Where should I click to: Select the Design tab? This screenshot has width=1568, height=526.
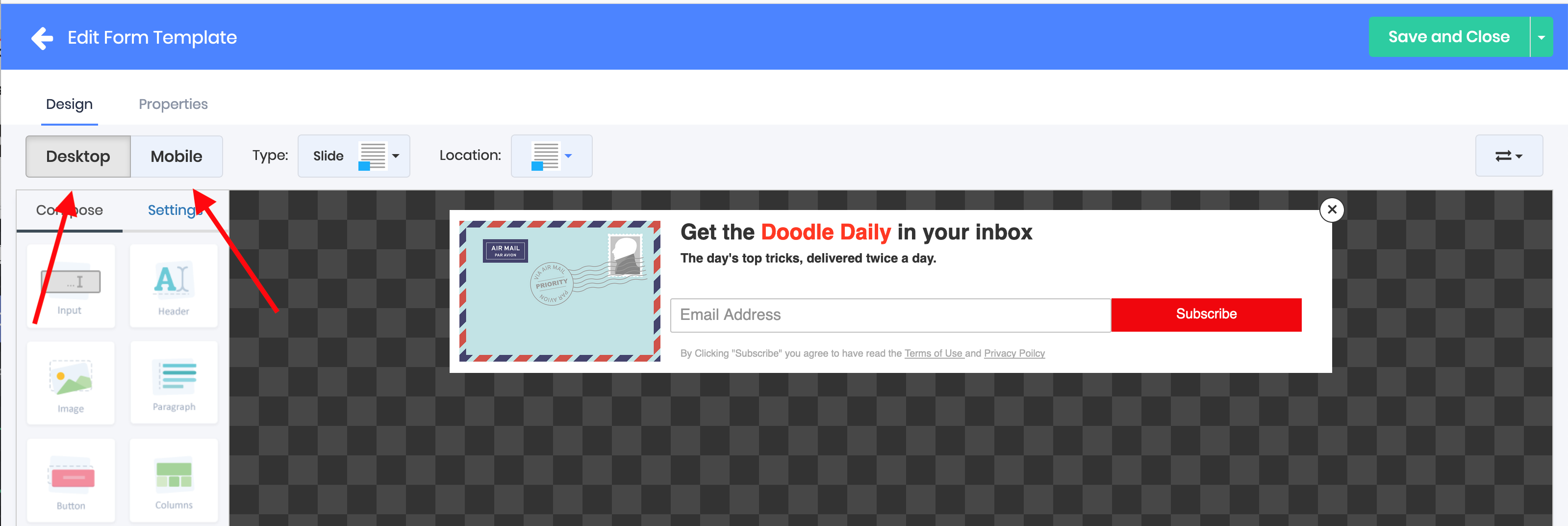tap(70, 104)
